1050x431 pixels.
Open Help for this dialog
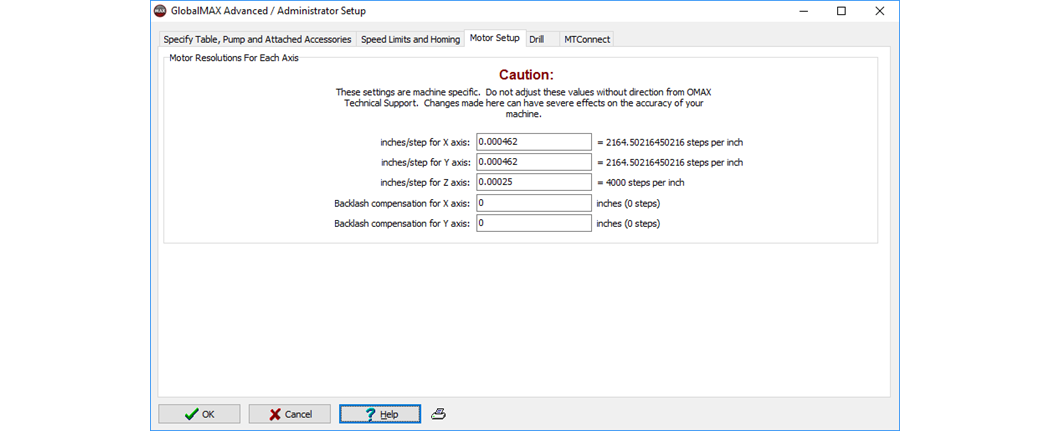pyautogui.click(x=380, y=414)
